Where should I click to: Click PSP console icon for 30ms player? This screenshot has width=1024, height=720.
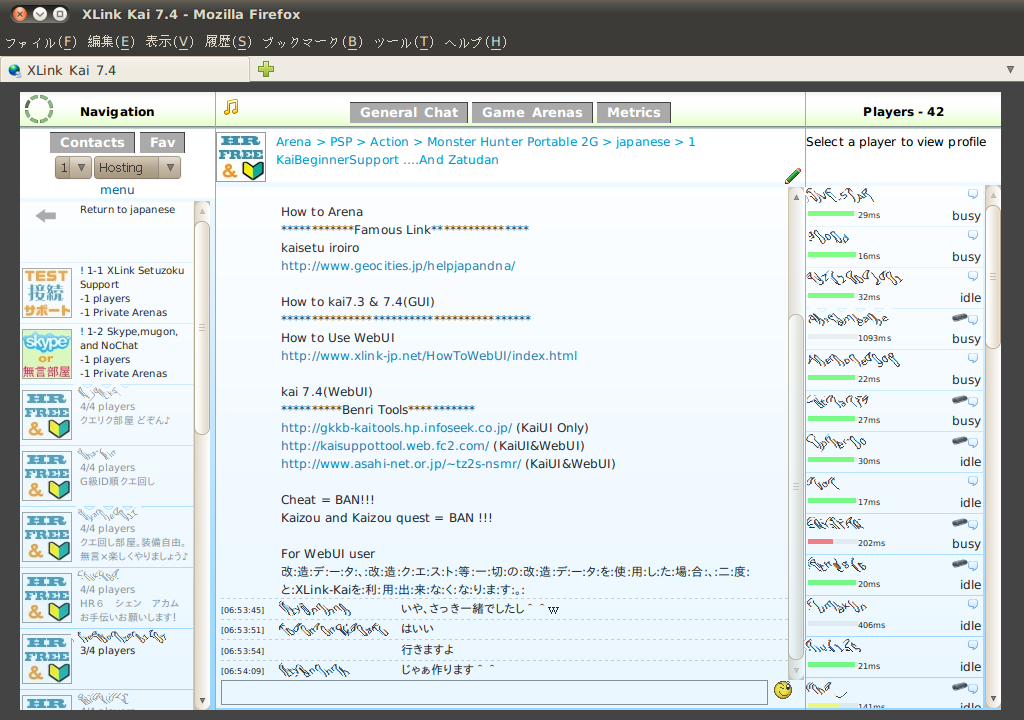[959, 441]
